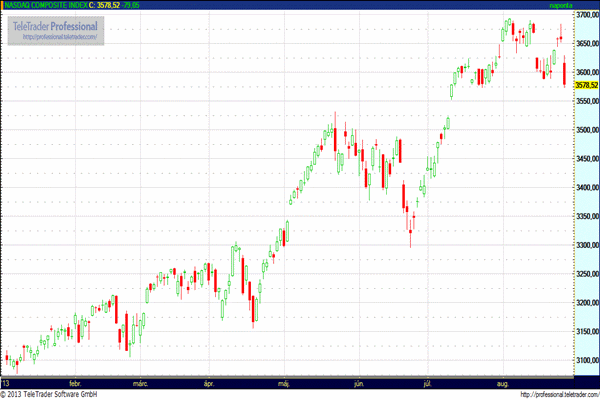The width and height of the screenshot is (600, 400).
Task: Select the 3100,00 price axis label
Action: [x=585, y=360]
